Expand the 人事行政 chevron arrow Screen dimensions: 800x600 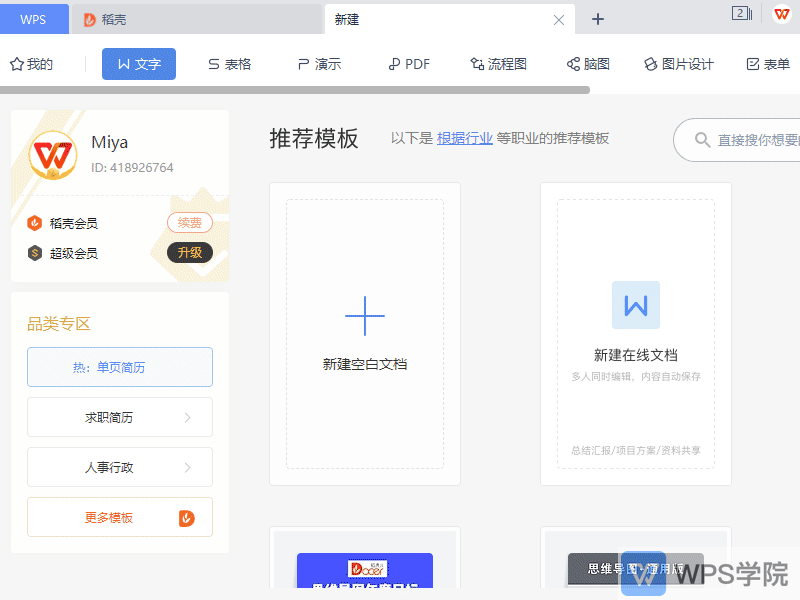(188, 467)
